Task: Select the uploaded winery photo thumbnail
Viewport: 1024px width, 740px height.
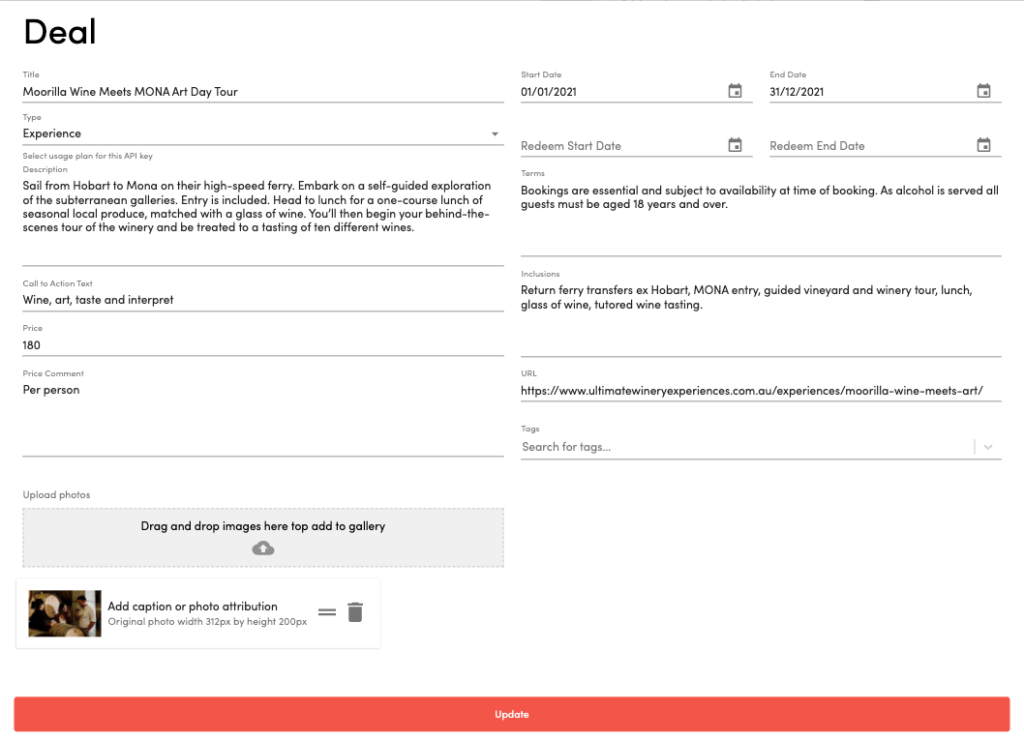Action: [x=65, y=613]
